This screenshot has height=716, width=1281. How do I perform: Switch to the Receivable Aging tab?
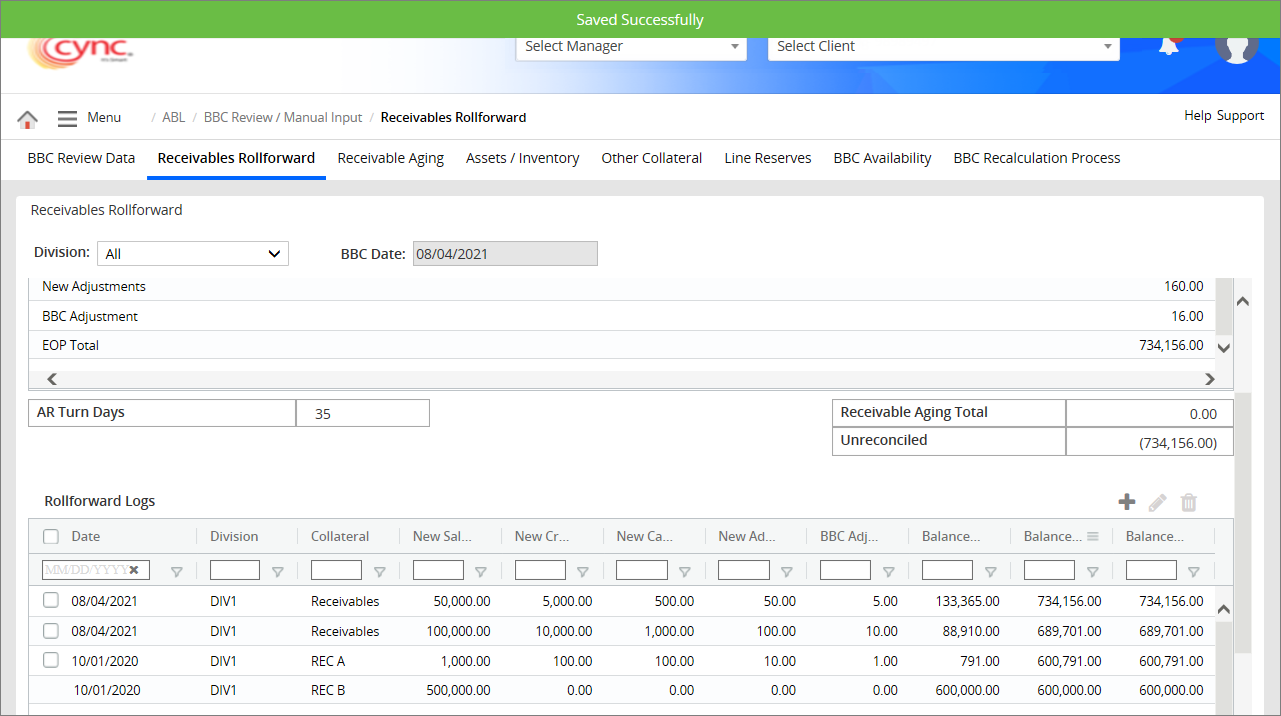390,158
